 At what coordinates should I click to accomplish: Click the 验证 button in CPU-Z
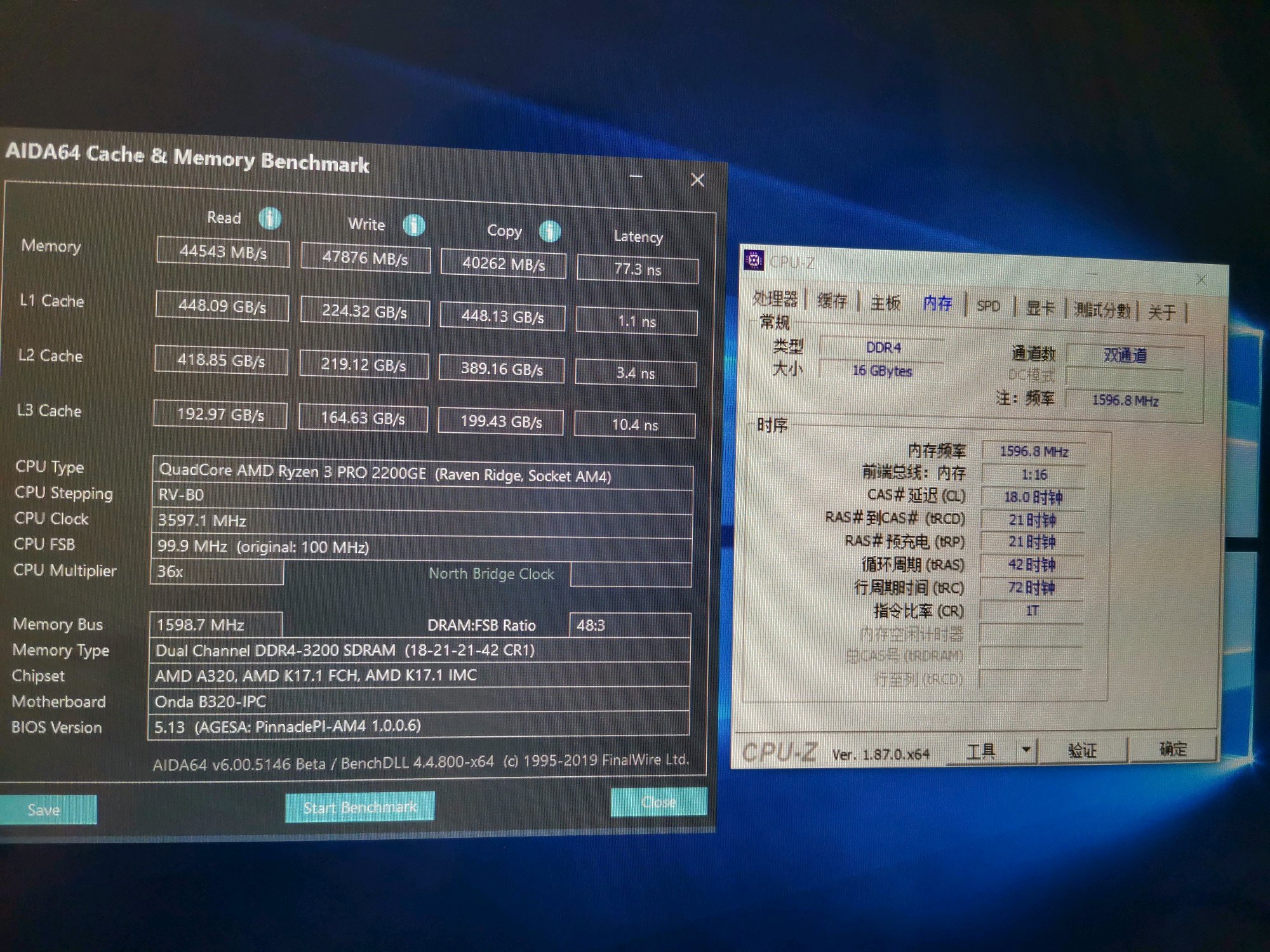point(1082,750)
